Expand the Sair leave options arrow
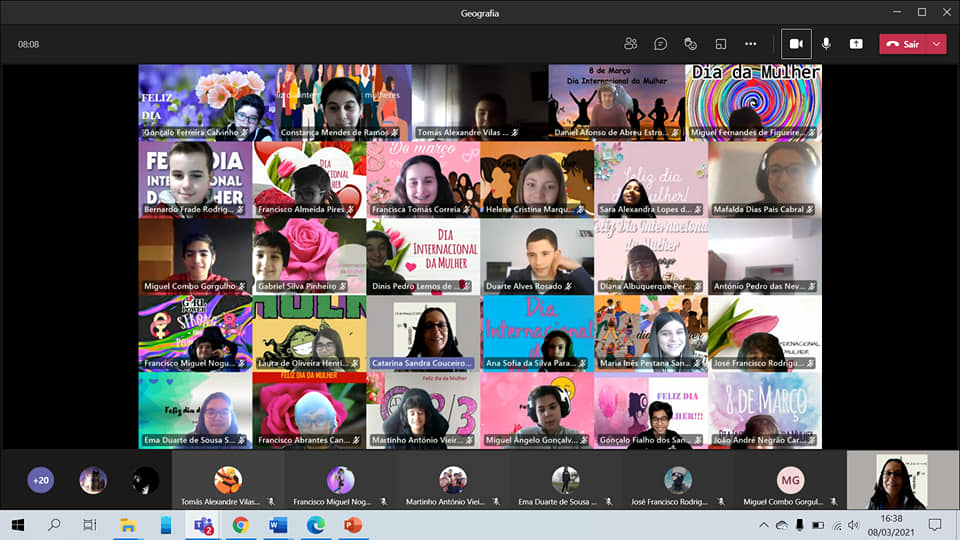 tap(936, 44)
